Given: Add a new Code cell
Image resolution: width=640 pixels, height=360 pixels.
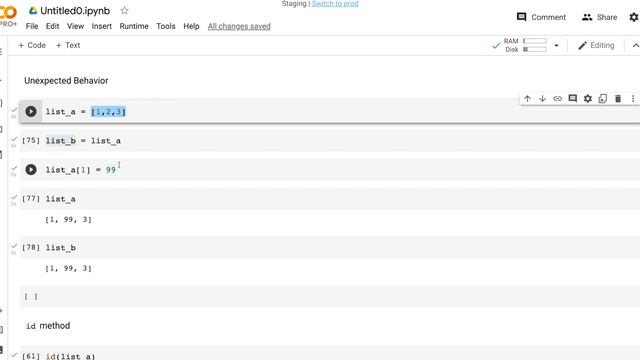Looking at the screenshot, I should [32, 45].
